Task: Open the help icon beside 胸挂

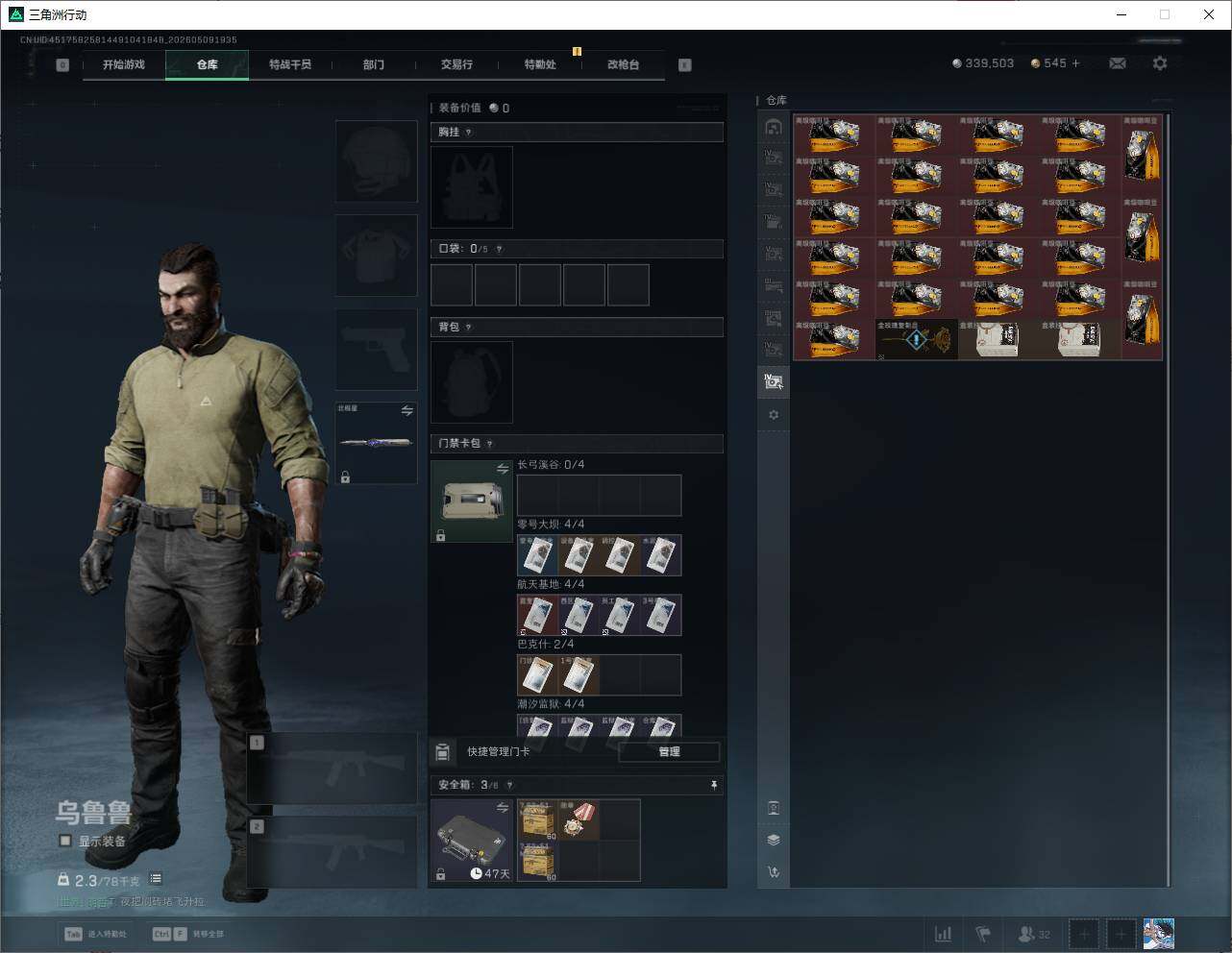Action: pos(469,133)
